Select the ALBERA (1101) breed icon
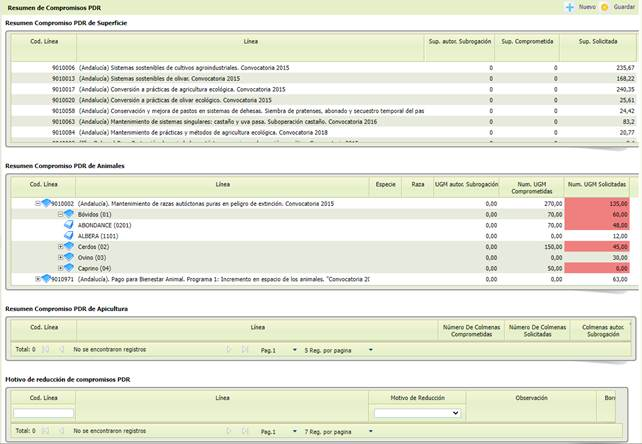642x444 pixels. [69, 236]
